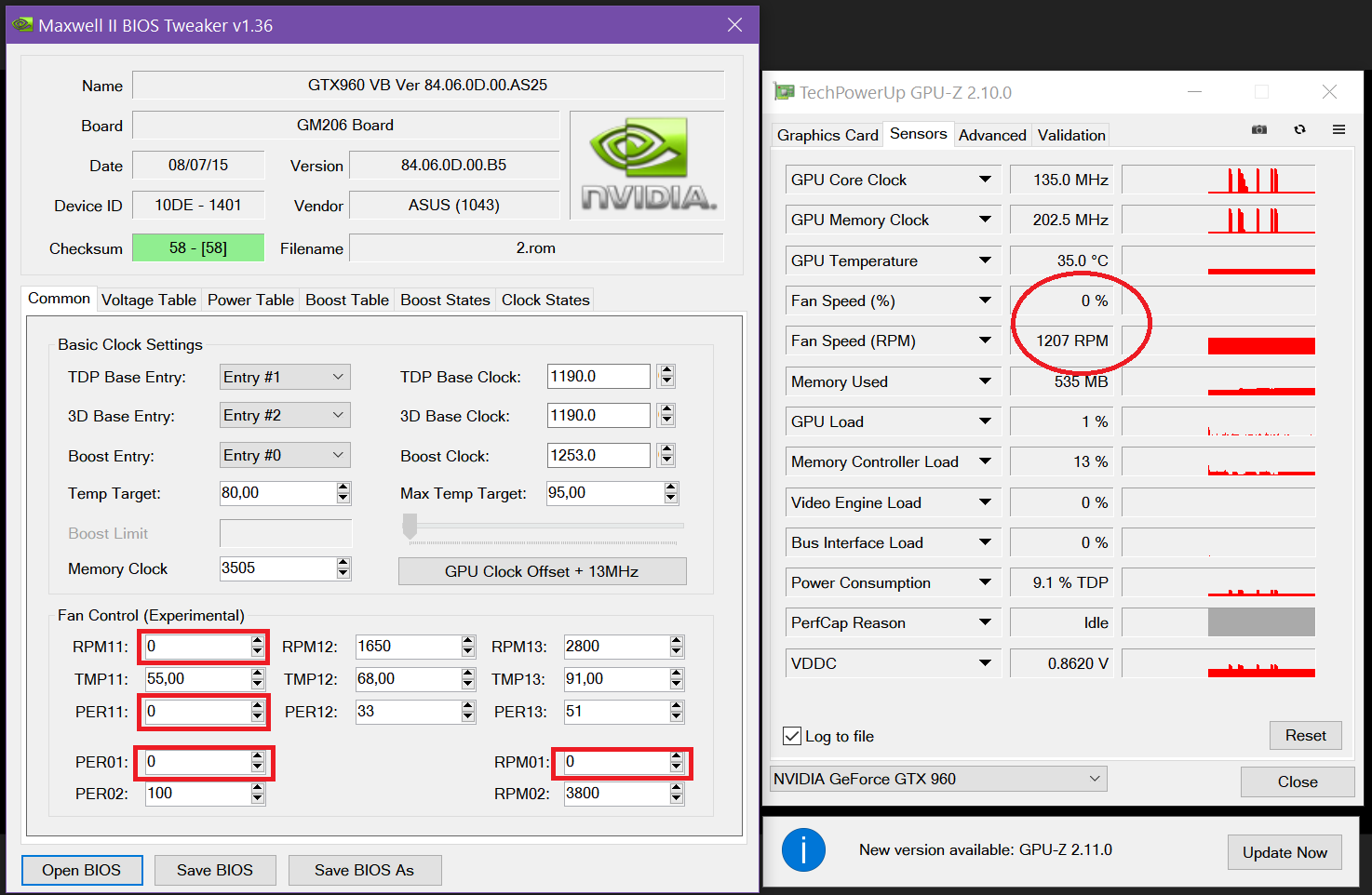
Task: Click the Fan Speed 1207 RPM reading
Action: [x=1061, y=341]
